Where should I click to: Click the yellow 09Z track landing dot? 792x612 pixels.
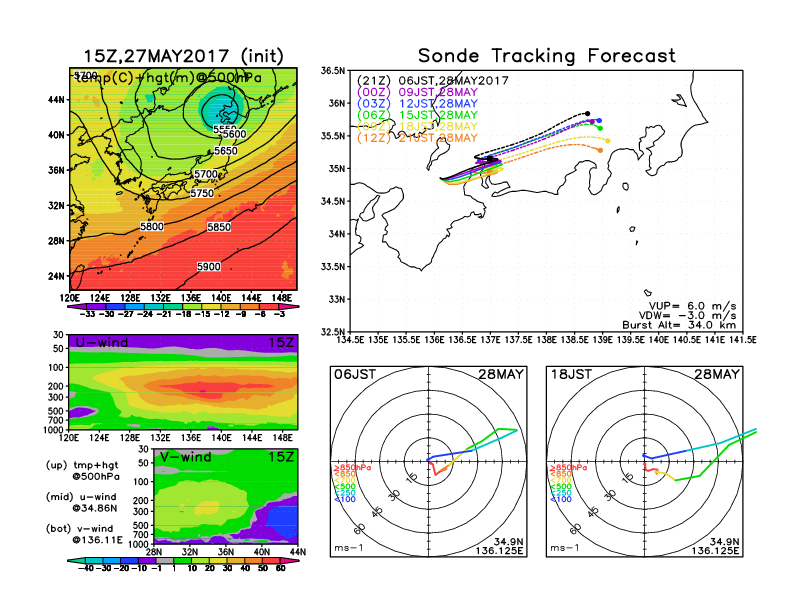click(x=608, y=141)
